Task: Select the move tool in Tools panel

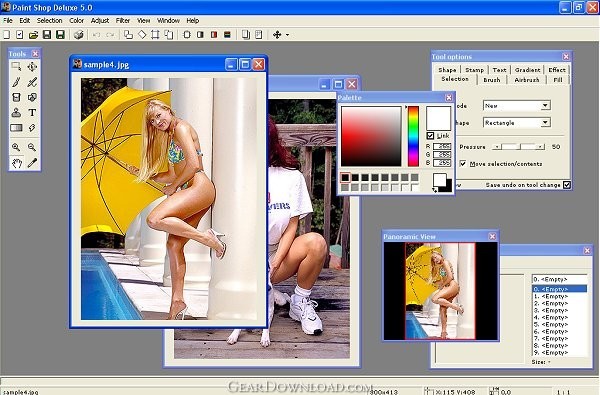Action: point(32,67)
